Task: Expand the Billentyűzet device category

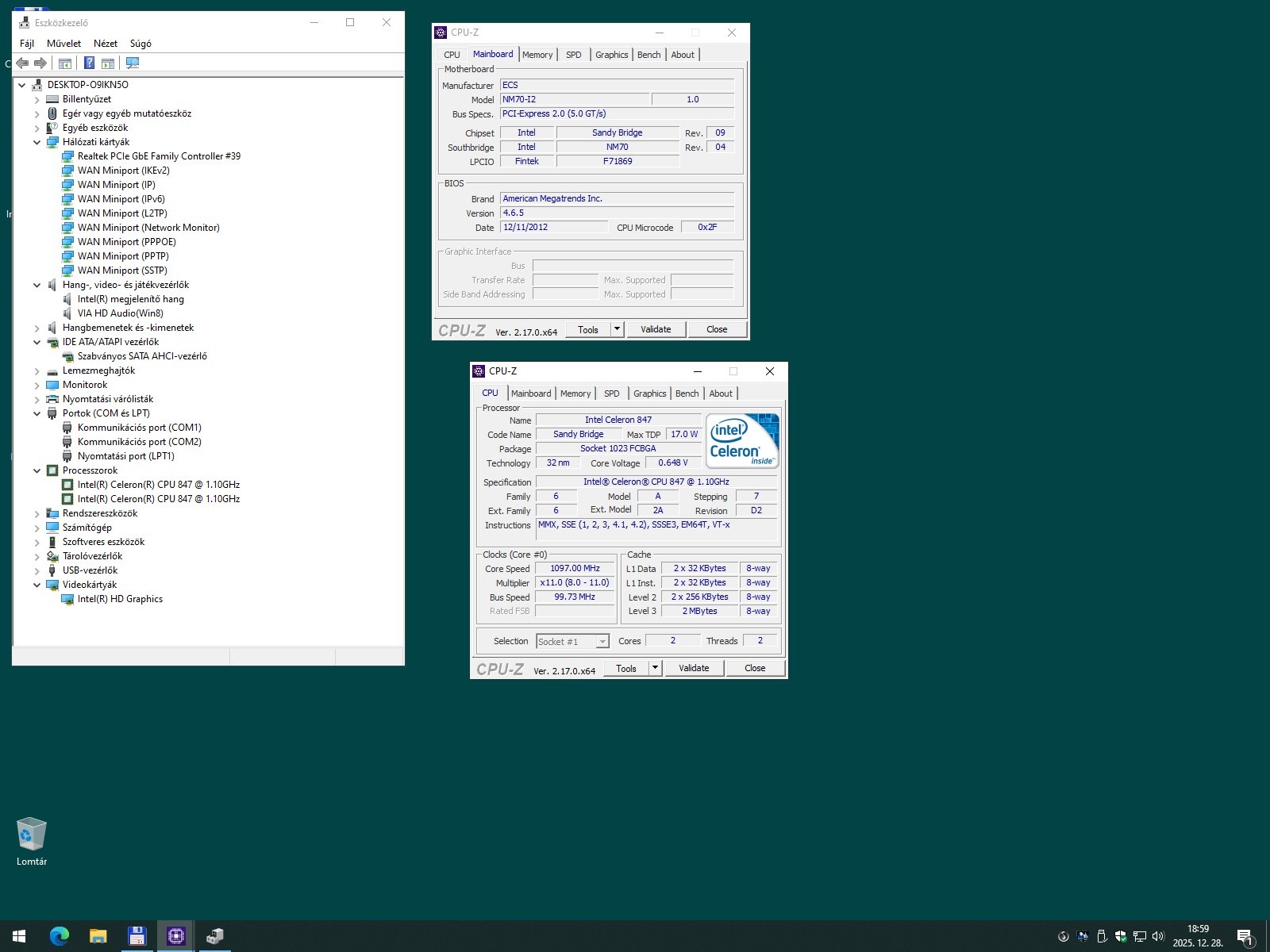Action: coord(37,99)
